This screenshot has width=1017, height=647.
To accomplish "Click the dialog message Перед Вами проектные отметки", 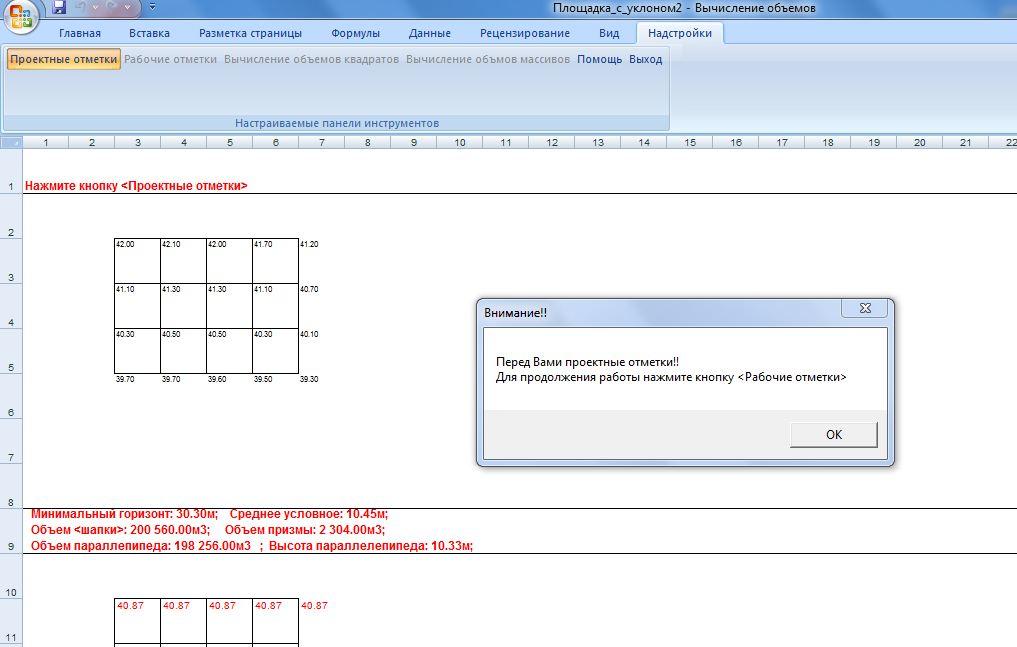I will coord(588,362).
